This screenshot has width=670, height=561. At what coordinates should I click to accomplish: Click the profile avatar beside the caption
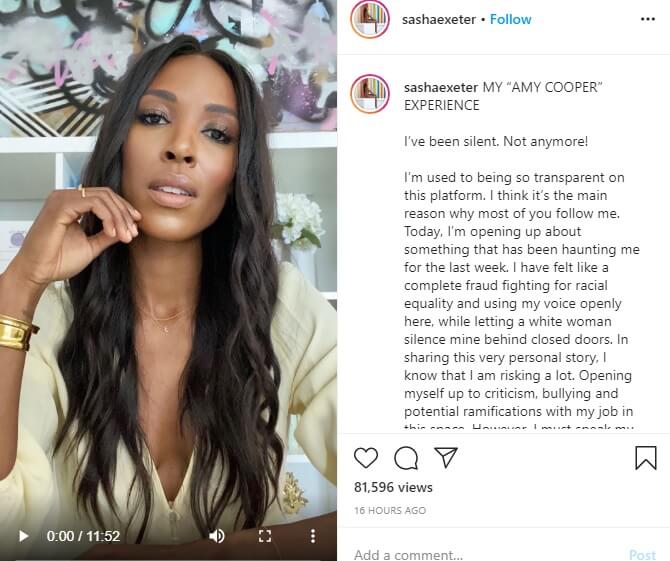click(370, 94)
